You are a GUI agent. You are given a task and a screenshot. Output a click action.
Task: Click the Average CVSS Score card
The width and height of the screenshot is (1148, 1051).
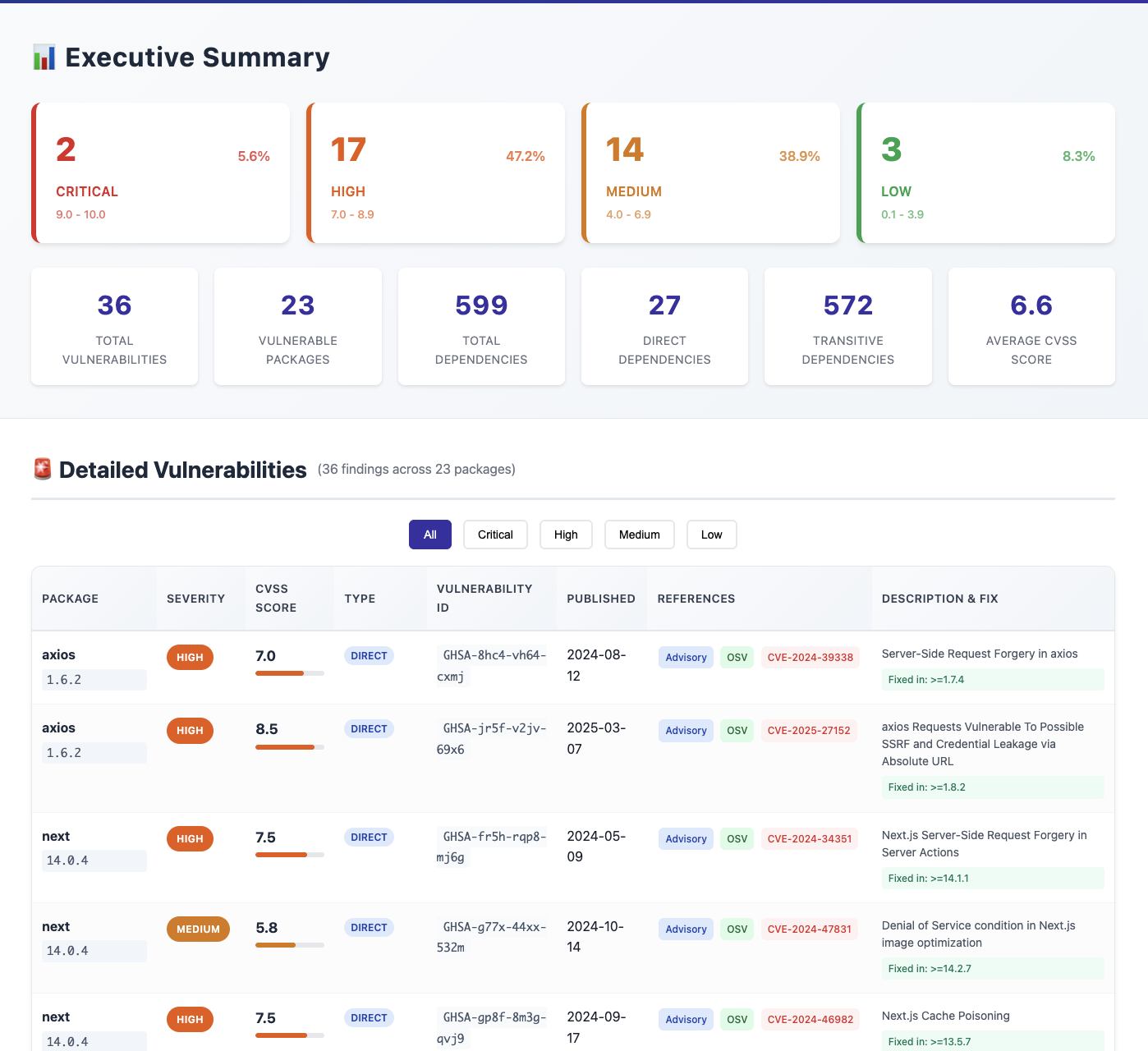(1031, 326)
